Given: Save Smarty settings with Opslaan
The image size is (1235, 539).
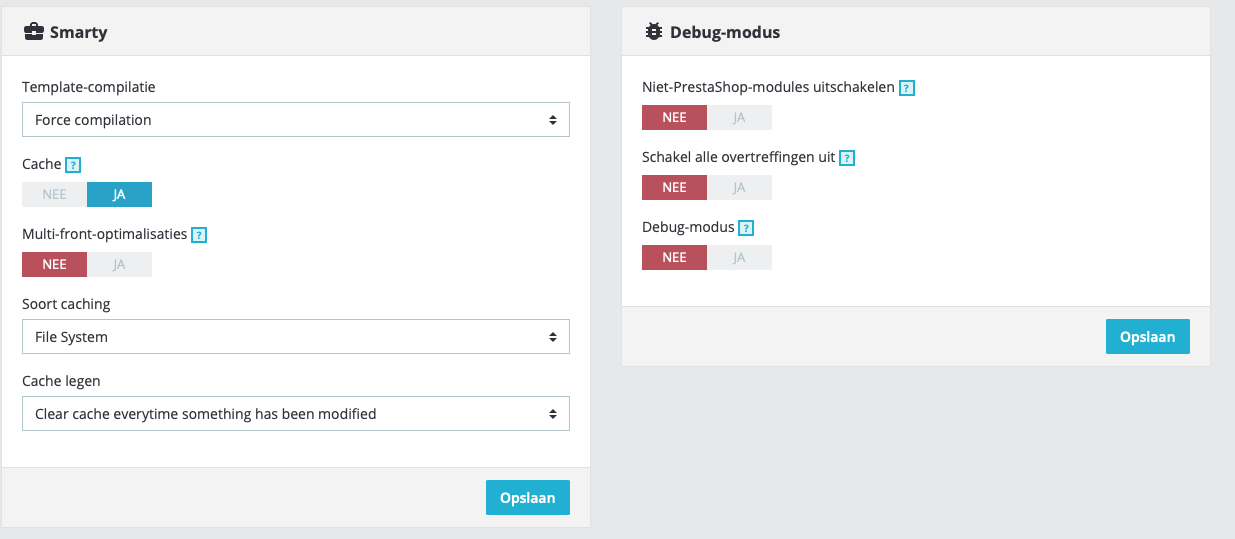Looking at the screenshot, I should pos(527,498).
